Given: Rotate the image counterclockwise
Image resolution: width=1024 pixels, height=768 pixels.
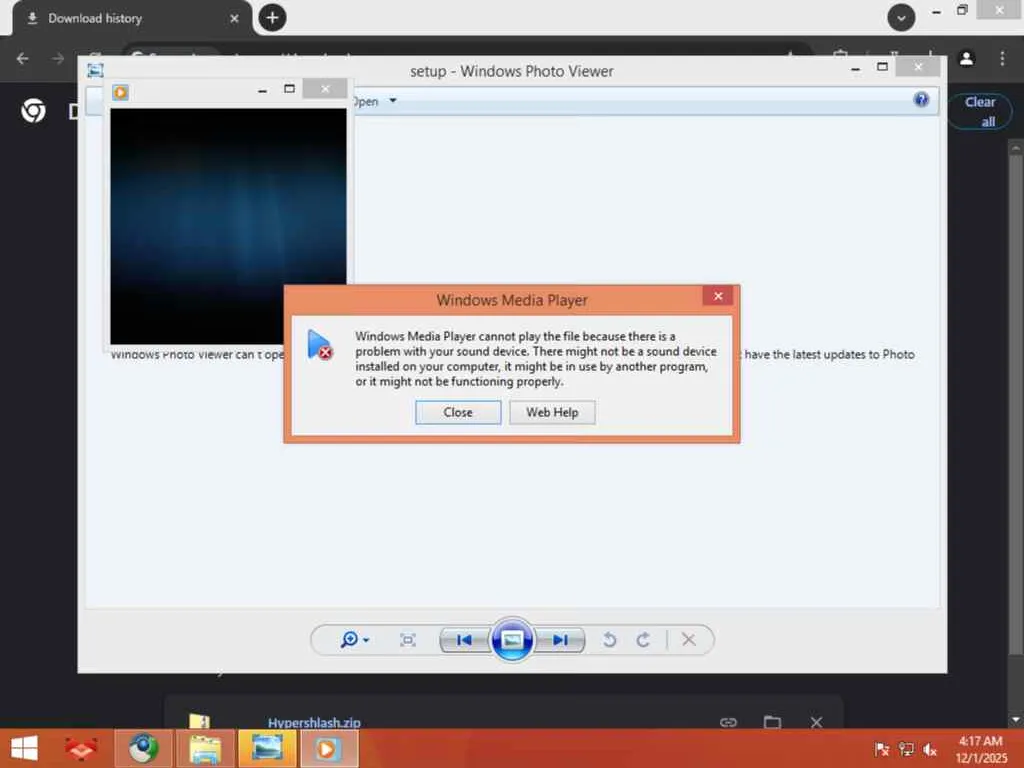Looking at the screenshot, I should click(609, 640).
